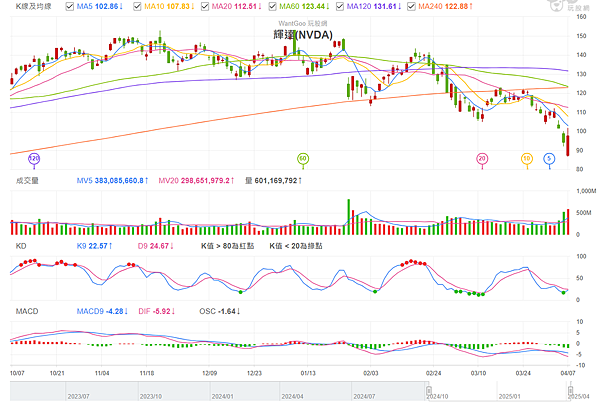This screenshot has height=405, width=600.
Task: Click the 2024/04 area in range navigator
Action: (293, 397)
